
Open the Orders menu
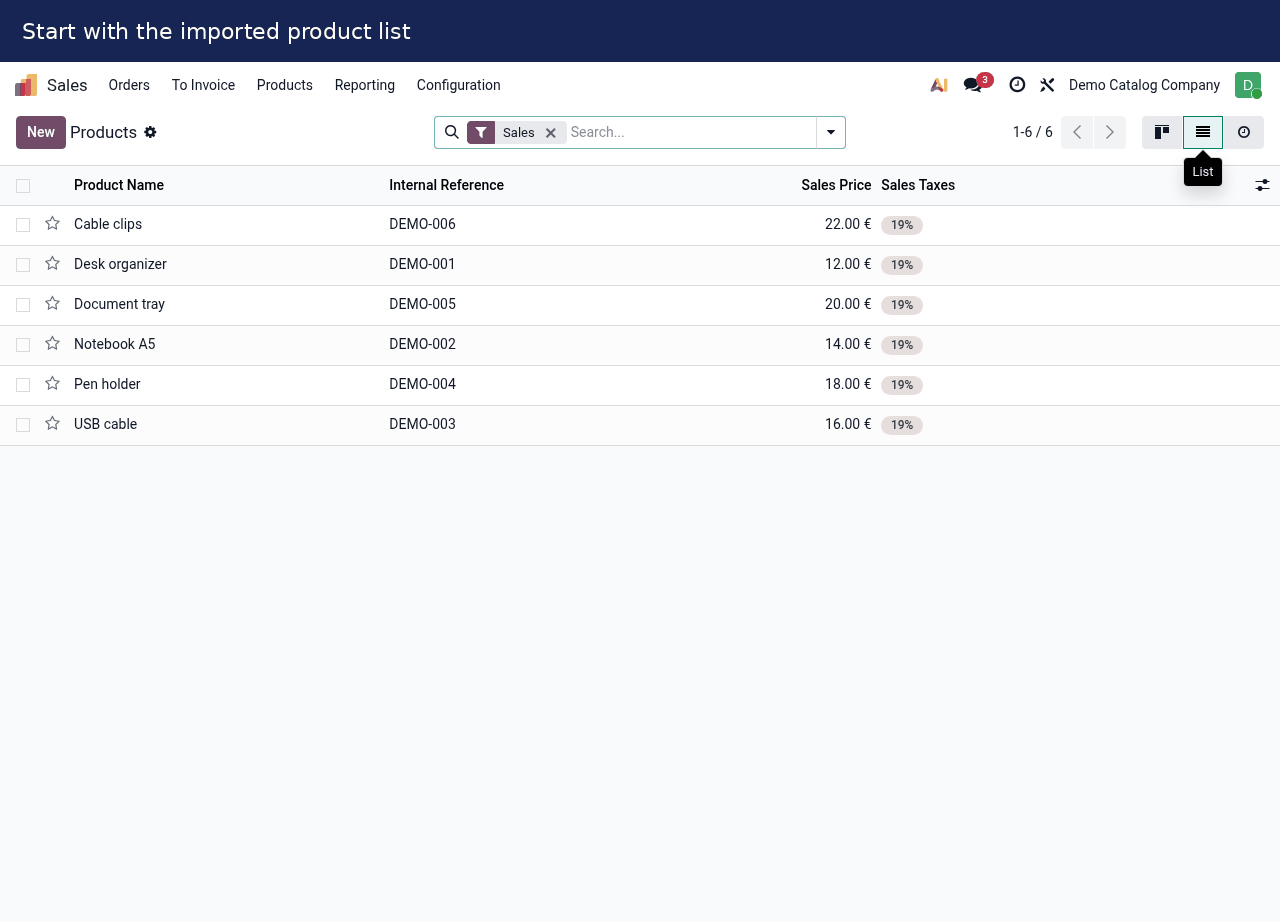click(129, 85)
